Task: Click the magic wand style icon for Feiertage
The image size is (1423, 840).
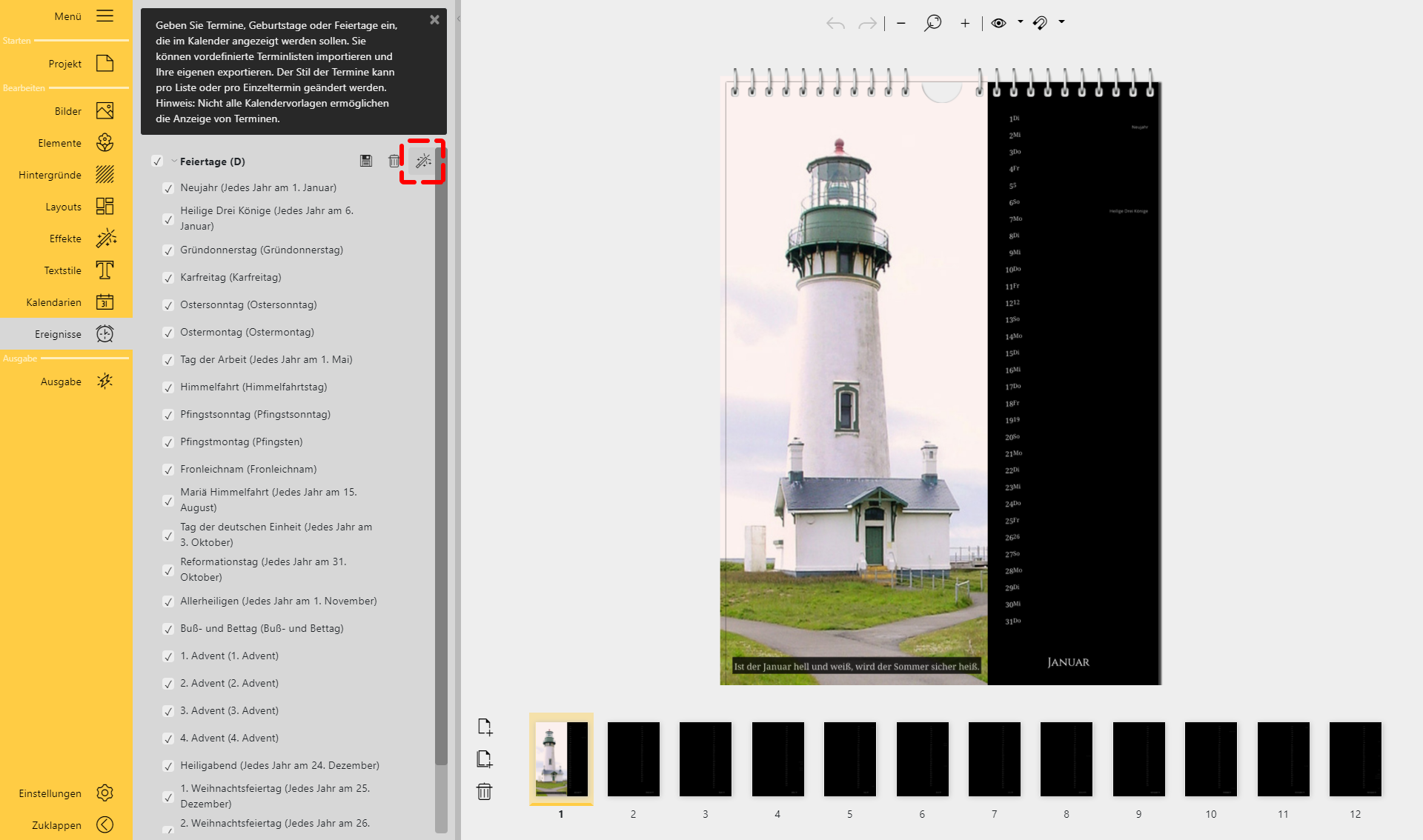Action: click(423, 161)
